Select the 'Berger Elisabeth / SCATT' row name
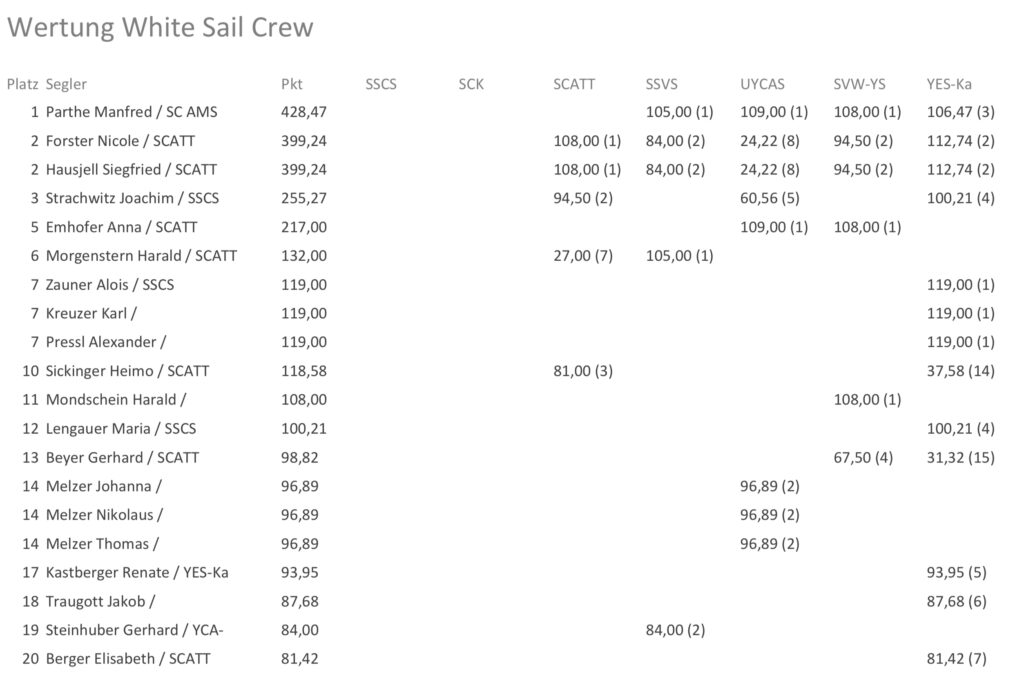This screenshot has height=691, width=1024. point(127,658)
